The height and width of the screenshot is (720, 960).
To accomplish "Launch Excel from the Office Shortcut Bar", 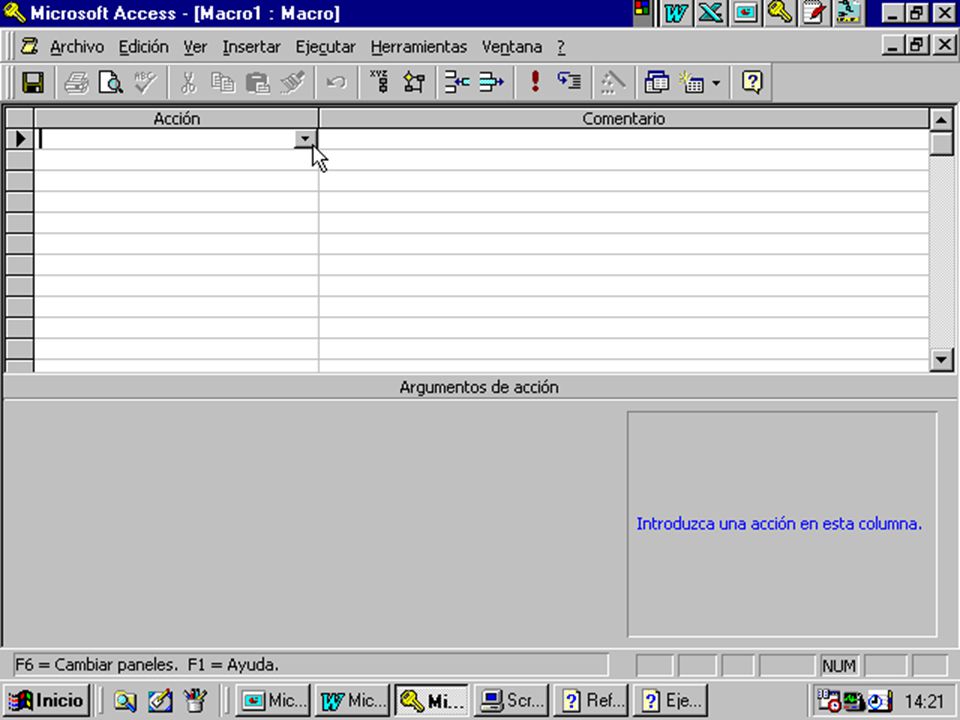I will click(710, 13).
